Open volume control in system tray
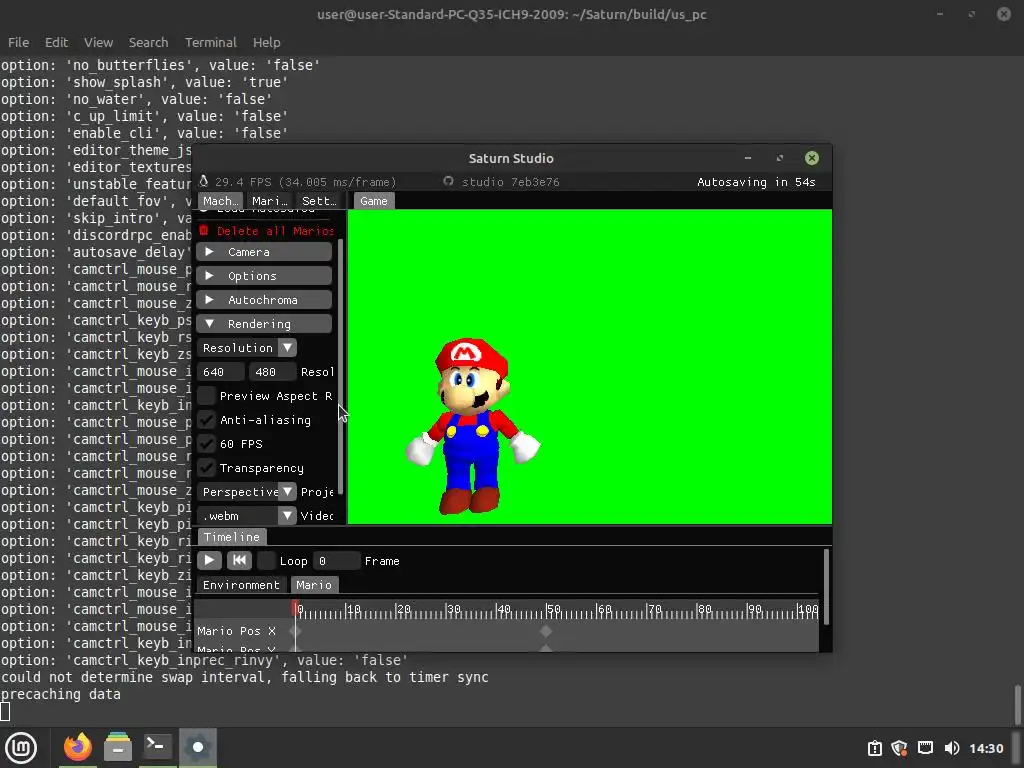The height and width of the screenshot is (768, 1024). [952, 748]
